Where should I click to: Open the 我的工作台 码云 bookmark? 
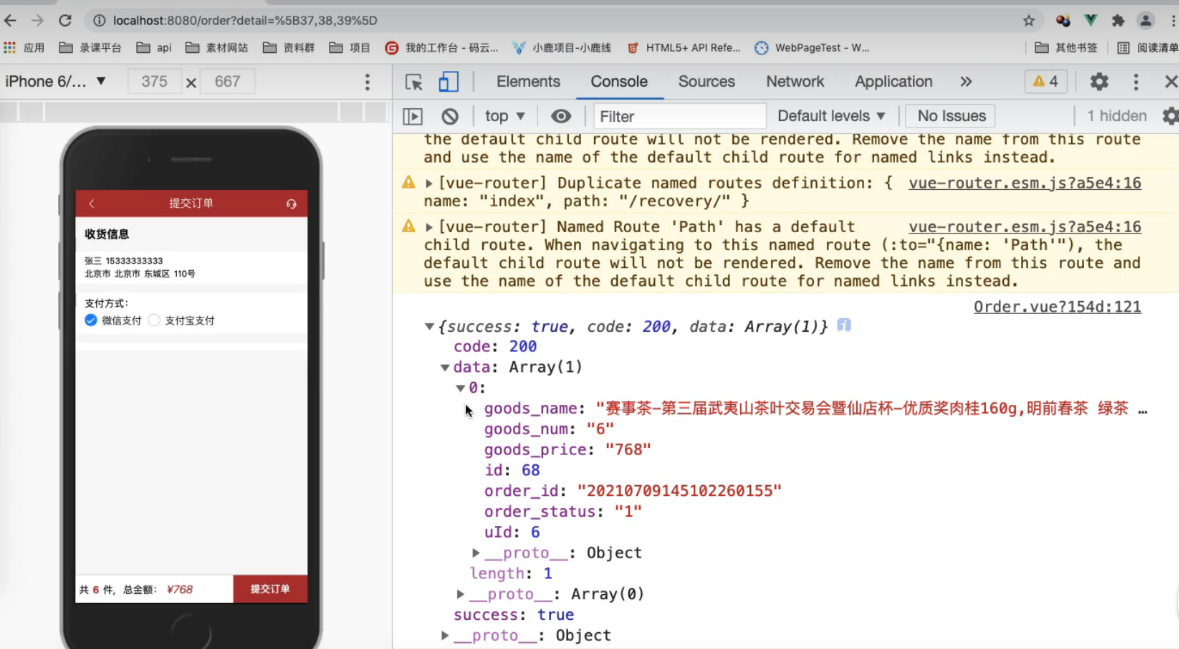click(x=441, y=47)
